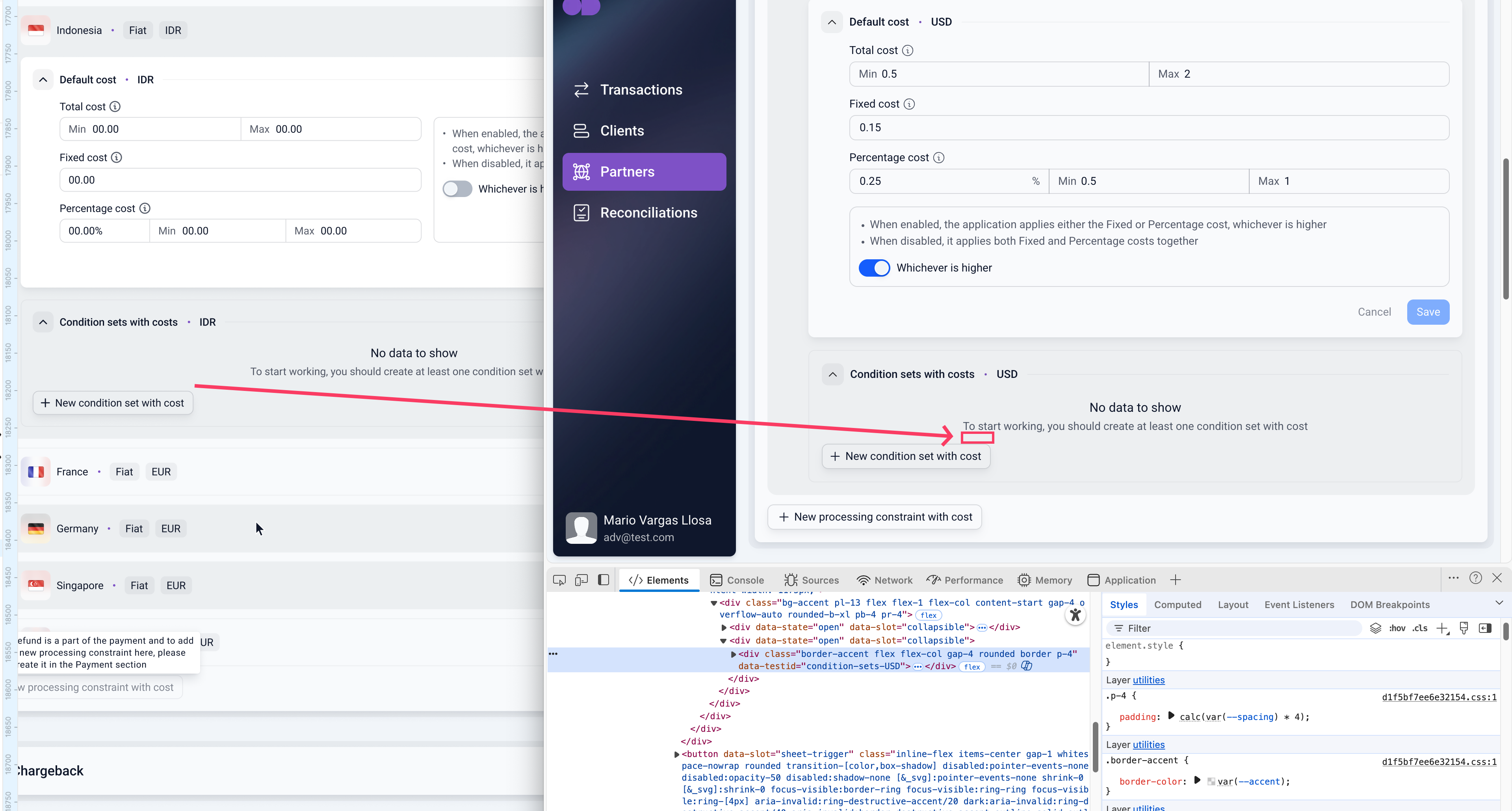Viewport: 1512px width, 811px height.
Task: Open Transactions in the sidebar
Action: pyautogui.click(x=644, y=90)
